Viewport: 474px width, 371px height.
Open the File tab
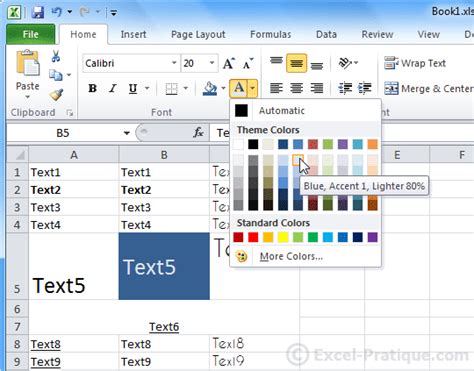pyautogui.click(x=31, y=34)
